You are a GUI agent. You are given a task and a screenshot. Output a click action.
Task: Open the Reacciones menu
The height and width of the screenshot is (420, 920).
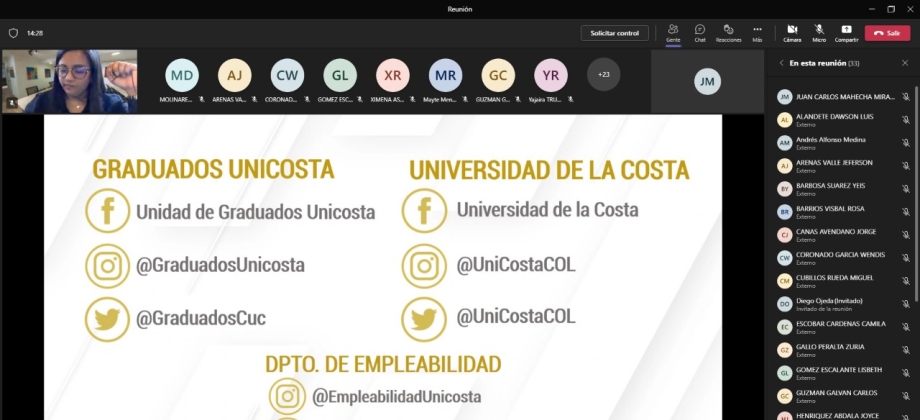click(x=728, y=33)
